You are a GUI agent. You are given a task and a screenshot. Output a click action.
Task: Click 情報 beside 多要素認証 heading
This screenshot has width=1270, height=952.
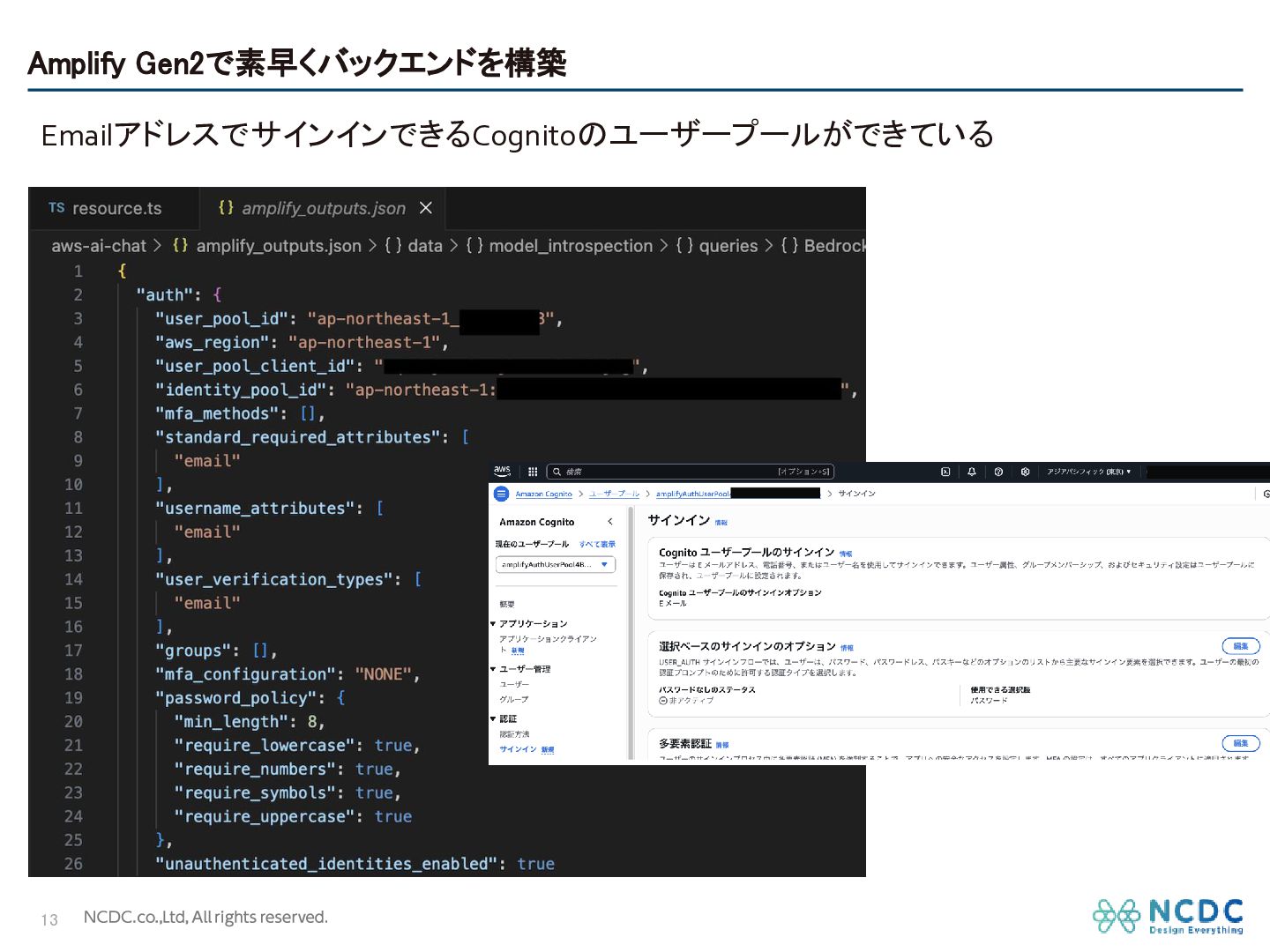click(722, 745)
